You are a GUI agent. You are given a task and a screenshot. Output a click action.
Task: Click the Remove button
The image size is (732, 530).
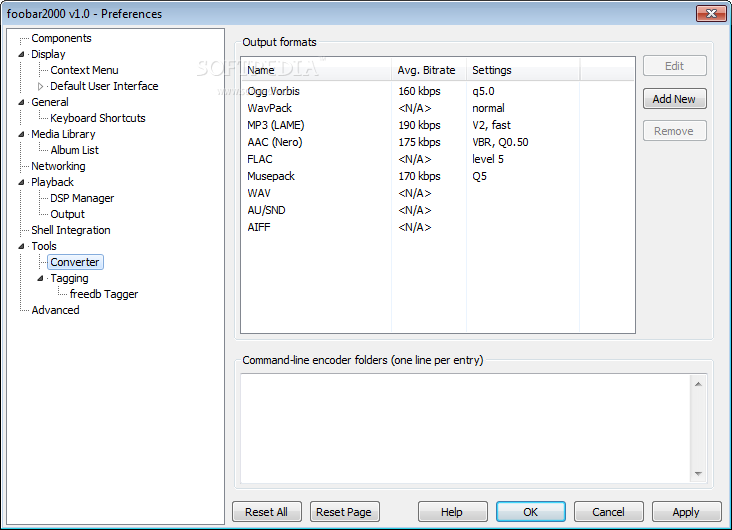[675, 131]
